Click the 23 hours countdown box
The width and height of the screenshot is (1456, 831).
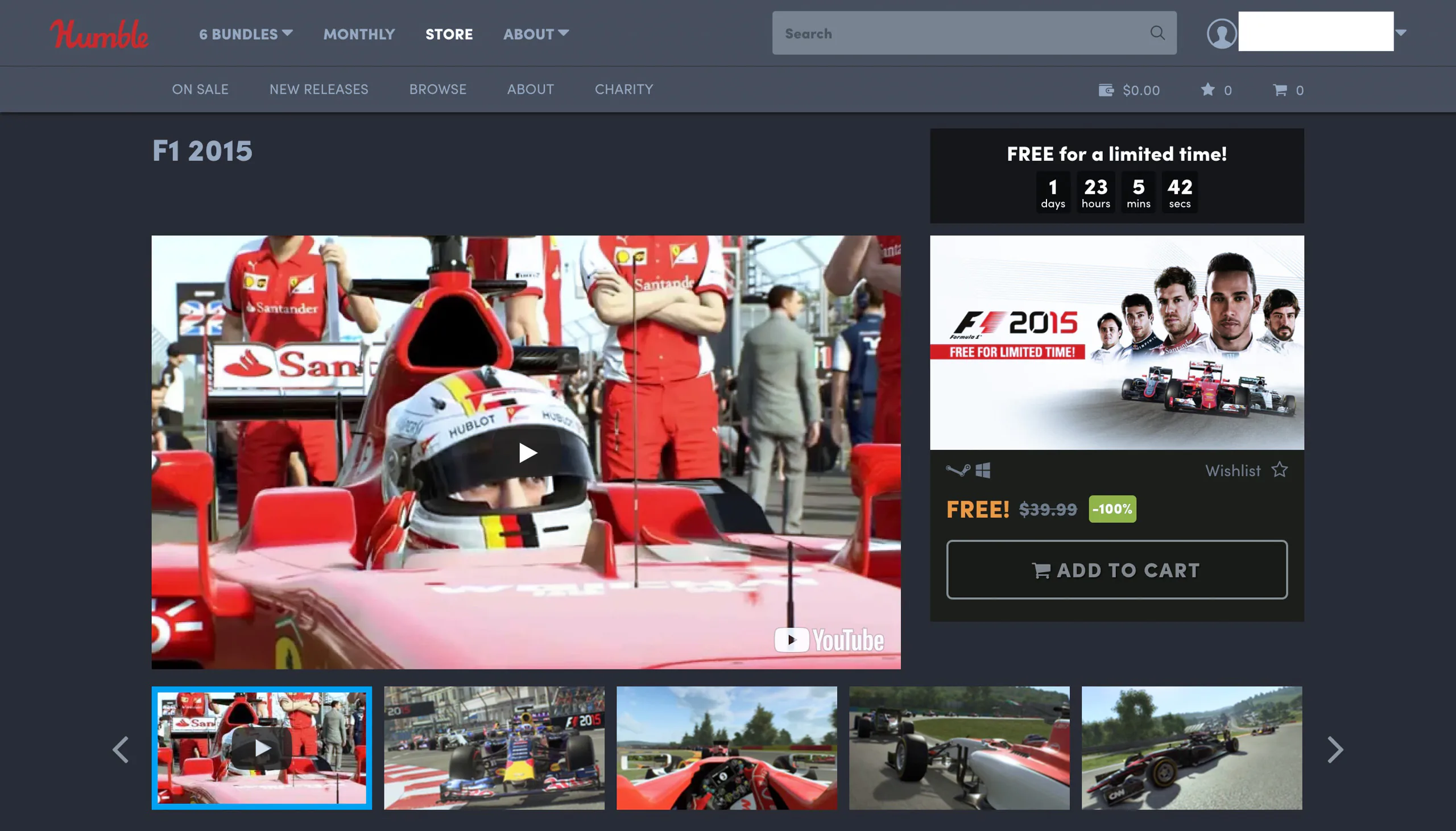1095,192
